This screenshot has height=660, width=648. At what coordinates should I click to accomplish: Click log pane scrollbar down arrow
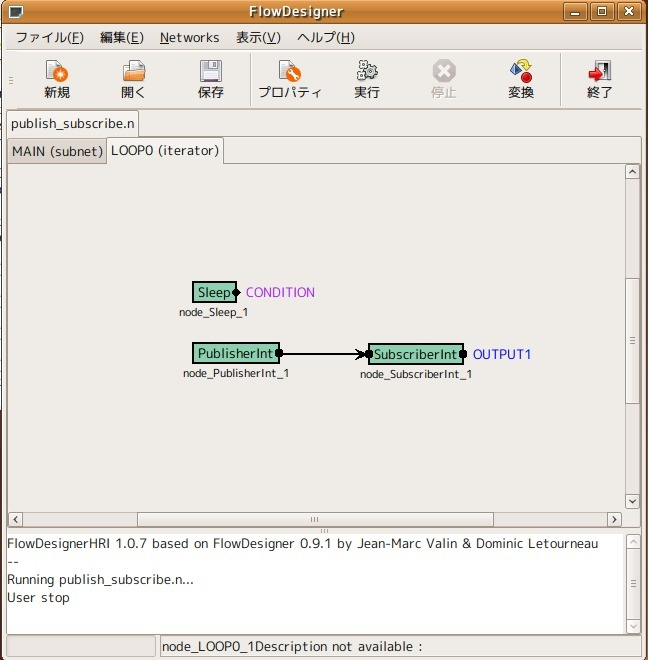(x=633, y=626)
